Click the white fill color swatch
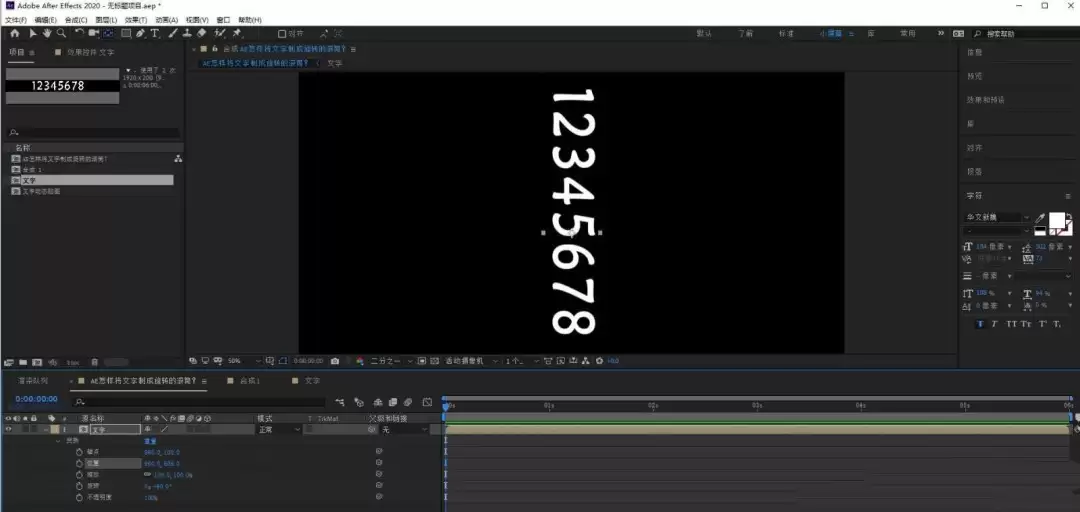 point(1057,221)
